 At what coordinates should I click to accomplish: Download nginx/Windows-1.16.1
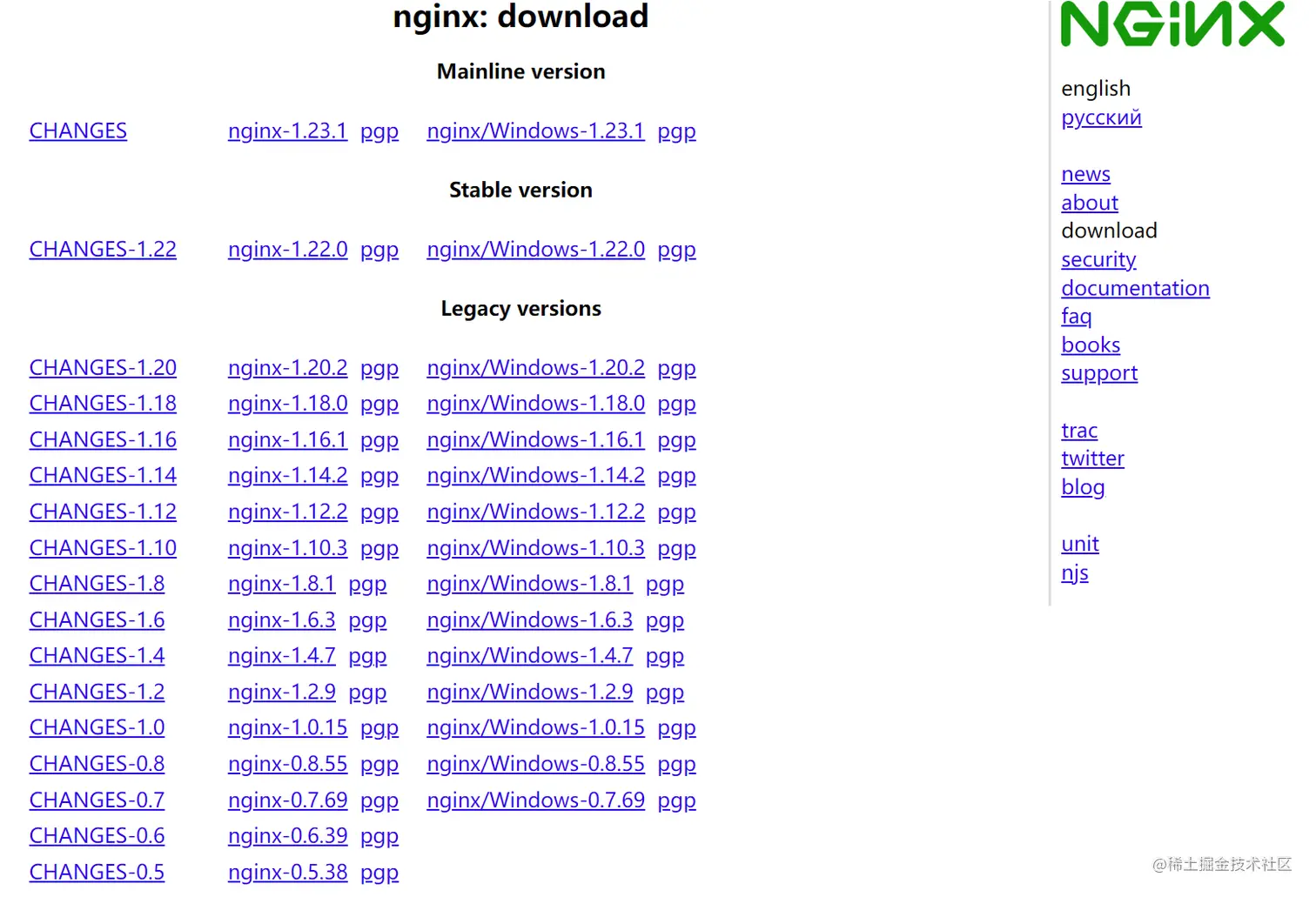click(x=535, y=440)
